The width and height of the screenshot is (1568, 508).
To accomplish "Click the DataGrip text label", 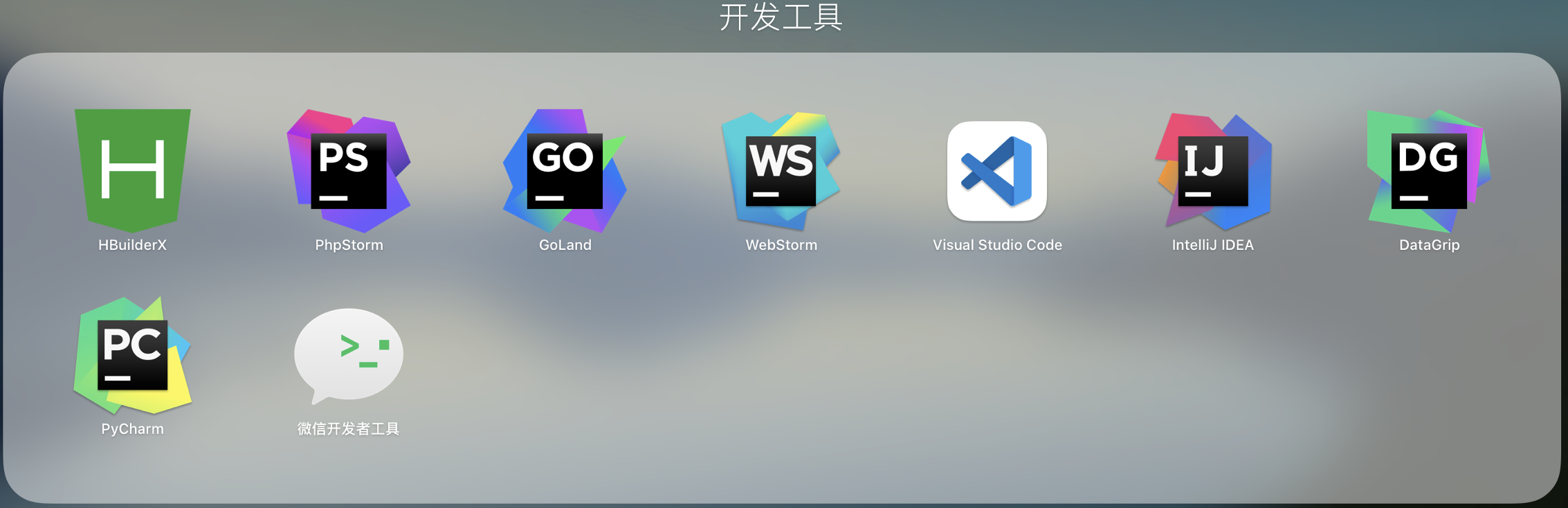I will 1429,245.
